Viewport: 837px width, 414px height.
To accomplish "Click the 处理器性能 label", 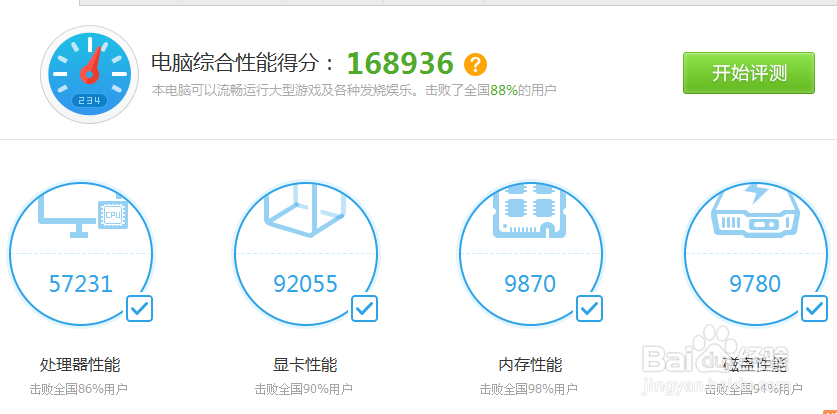I will (80, 365).
